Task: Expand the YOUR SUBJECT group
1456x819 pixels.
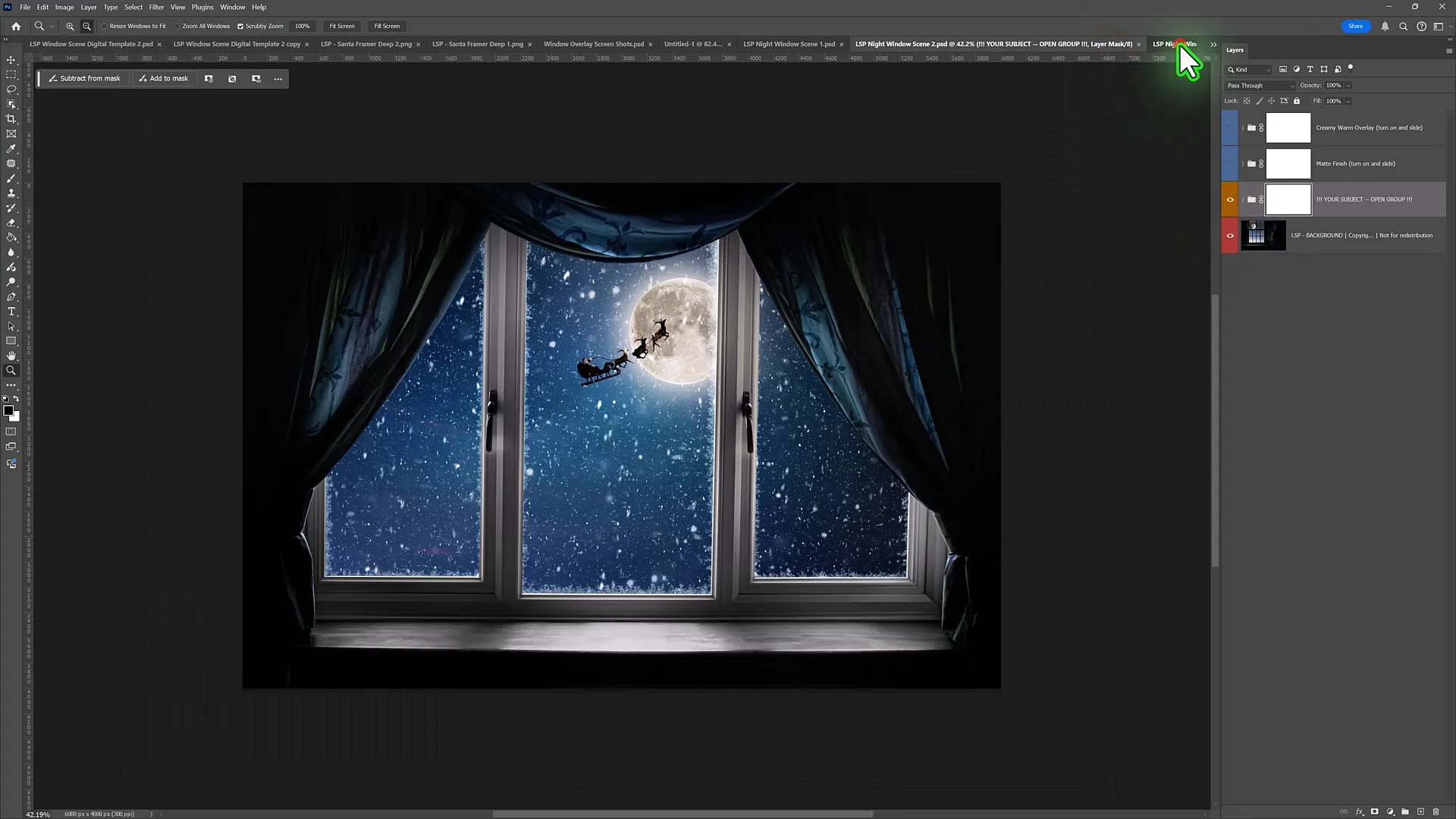Action: pyautogui.click(x=1242, y=199)
